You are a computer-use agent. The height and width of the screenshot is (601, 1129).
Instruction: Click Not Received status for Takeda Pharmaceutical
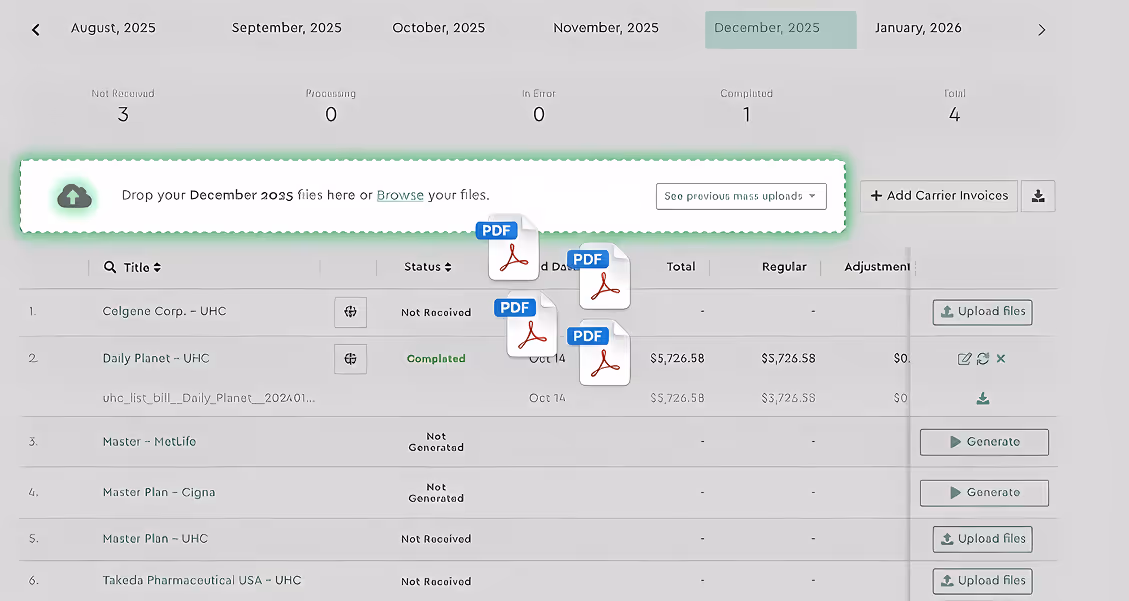tap(436, 581)
